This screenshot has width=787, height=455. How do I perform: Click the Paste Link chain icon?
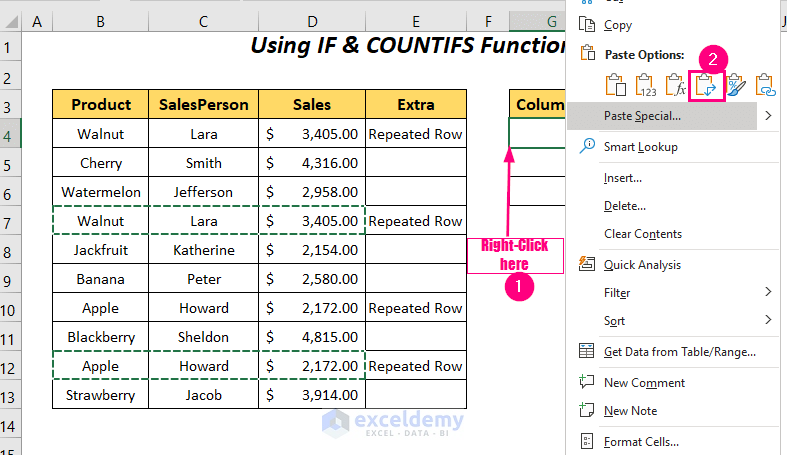click(x=767, y=86)
